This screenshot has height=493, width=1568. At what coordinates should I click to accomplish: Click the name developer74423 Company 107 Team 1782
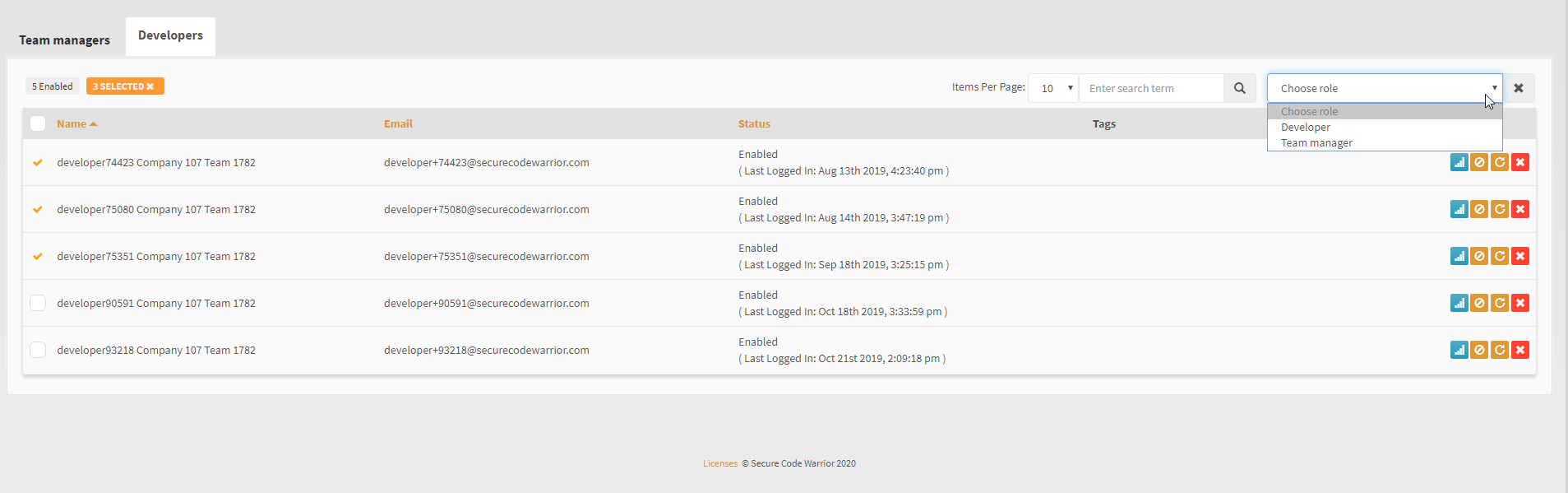[x=156, y=162]
